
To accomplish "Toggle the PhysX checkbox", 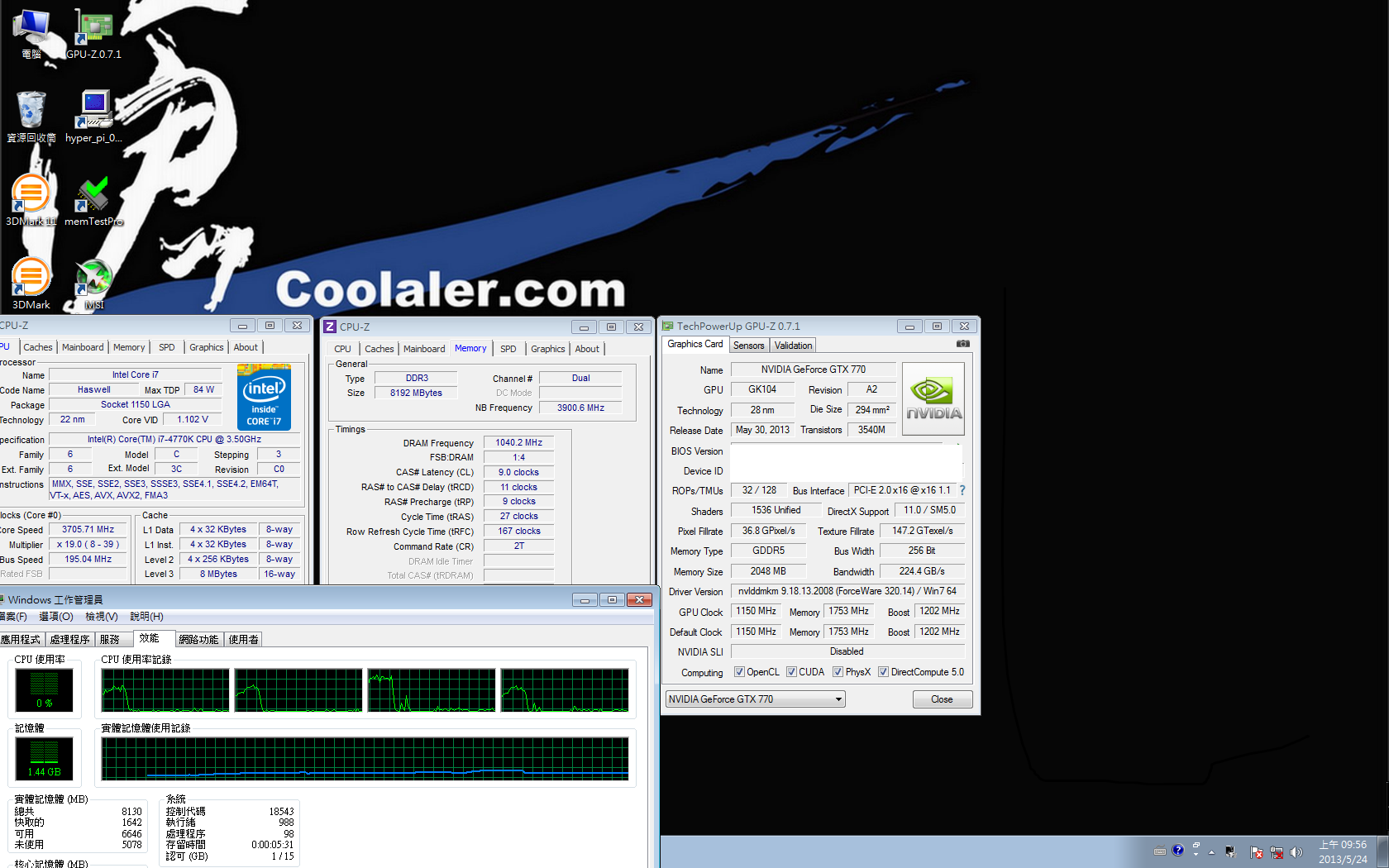I will (x=838, y=672).
